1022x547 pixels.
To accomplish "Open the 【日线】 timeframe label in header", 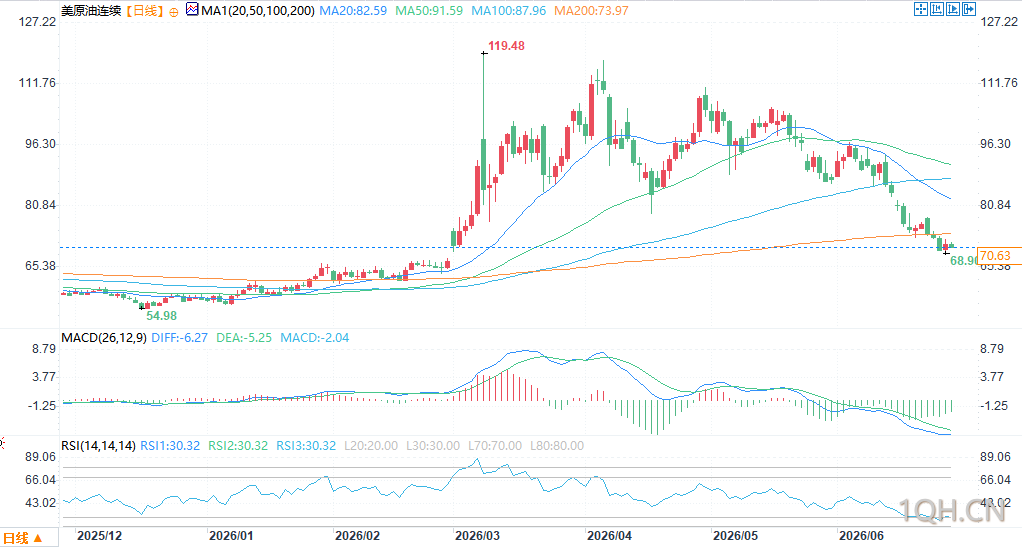I will coord(144,11).
